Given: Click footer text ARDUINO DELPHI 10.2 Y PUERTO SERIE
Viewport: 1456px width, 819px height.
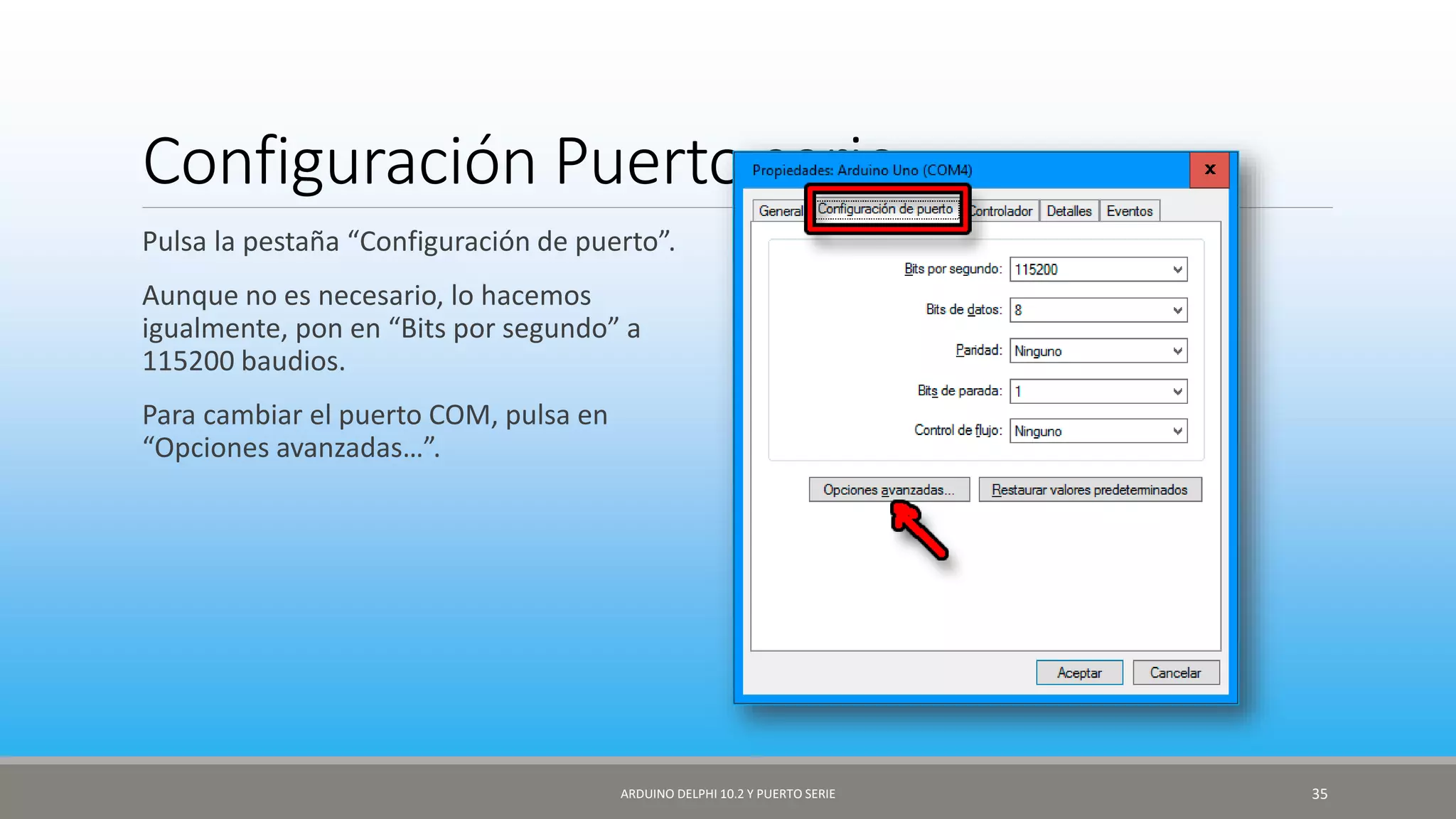Looking at the screenshot, I should click(728, 794).
